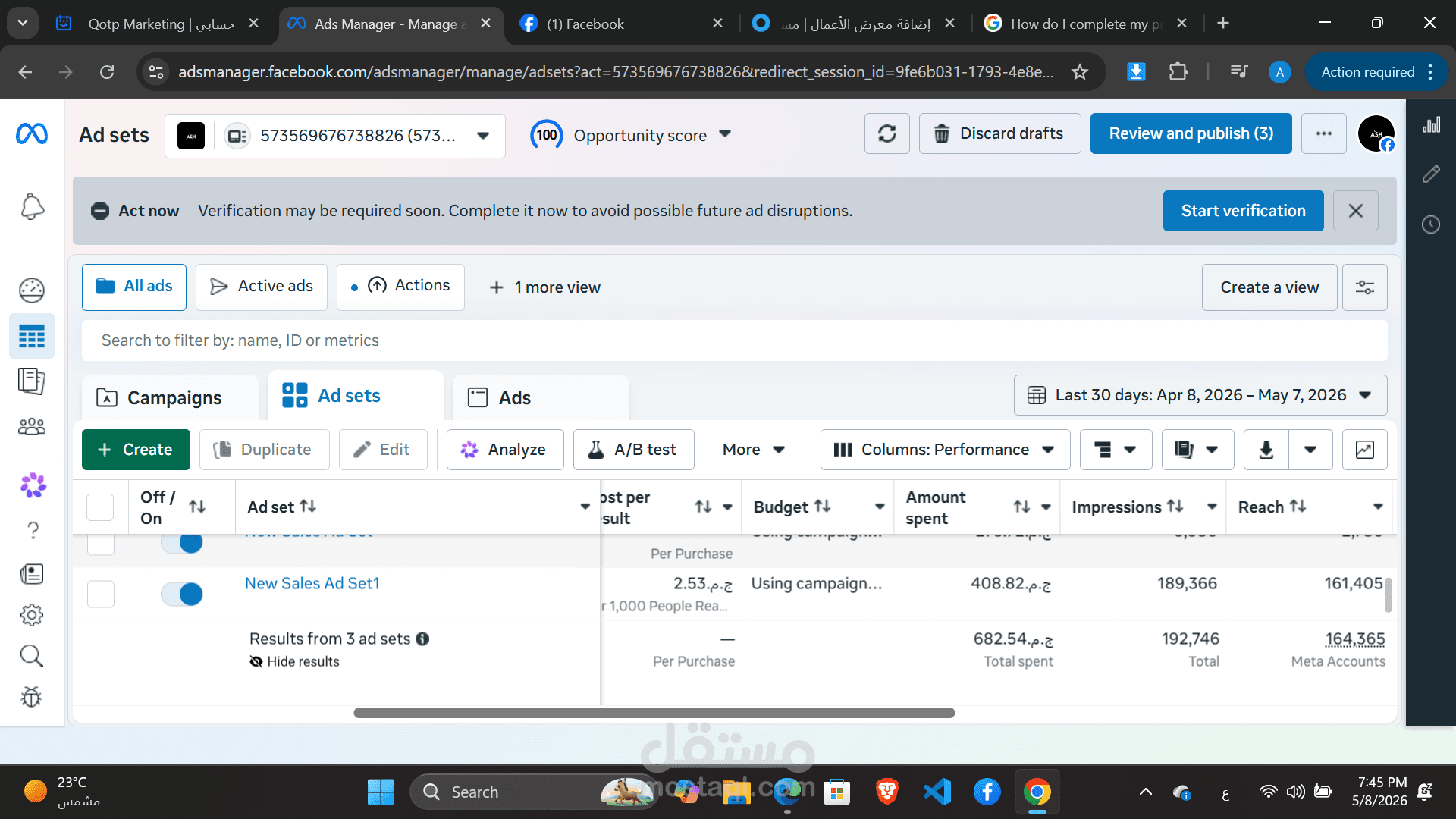This screenshot has width=1456, height=819.
Task: Open the charts view icon in toolbar
Action: [1365, 450]
